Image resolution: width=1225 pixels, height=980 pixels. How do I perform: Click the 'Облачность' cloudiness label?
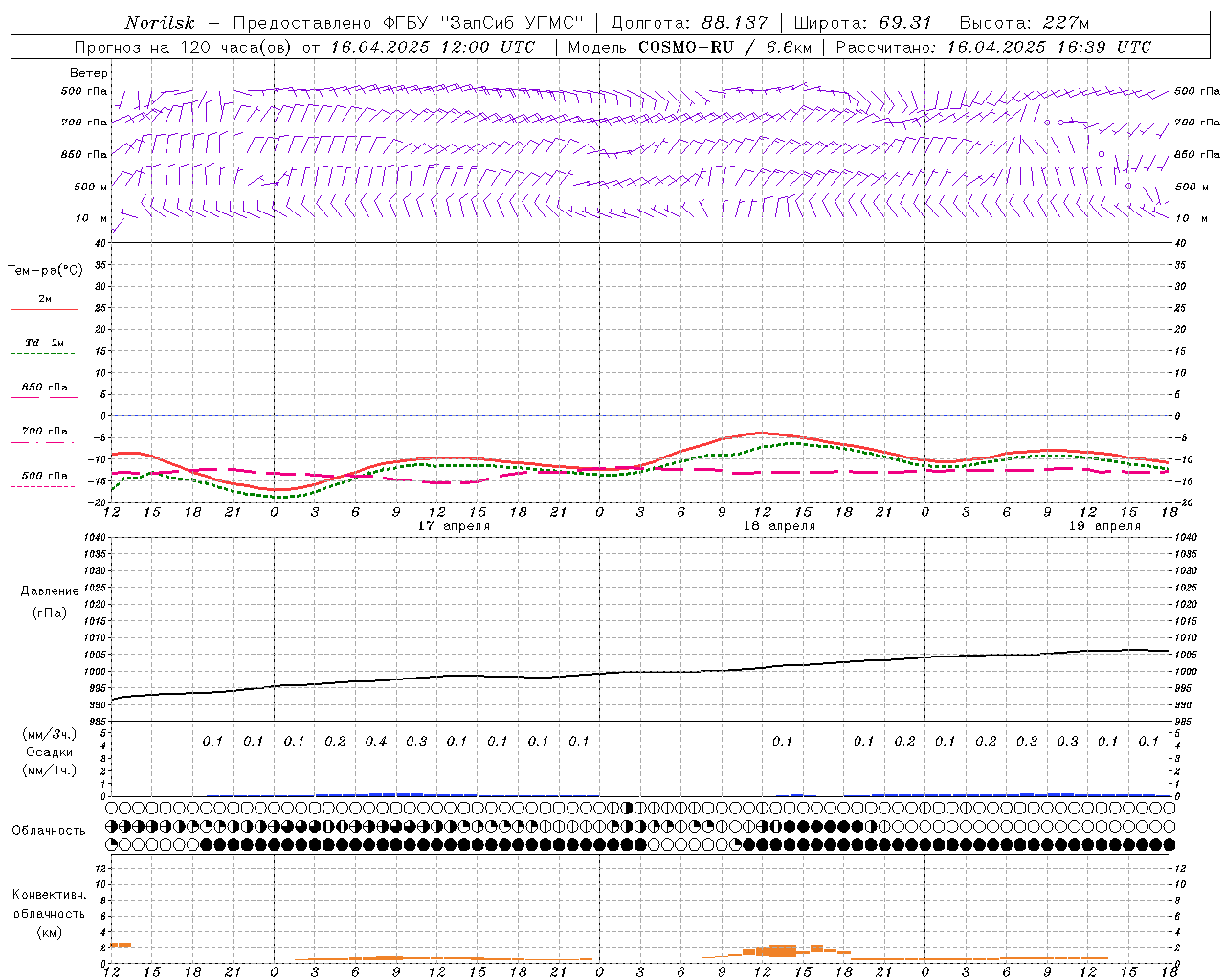[49, 831]
